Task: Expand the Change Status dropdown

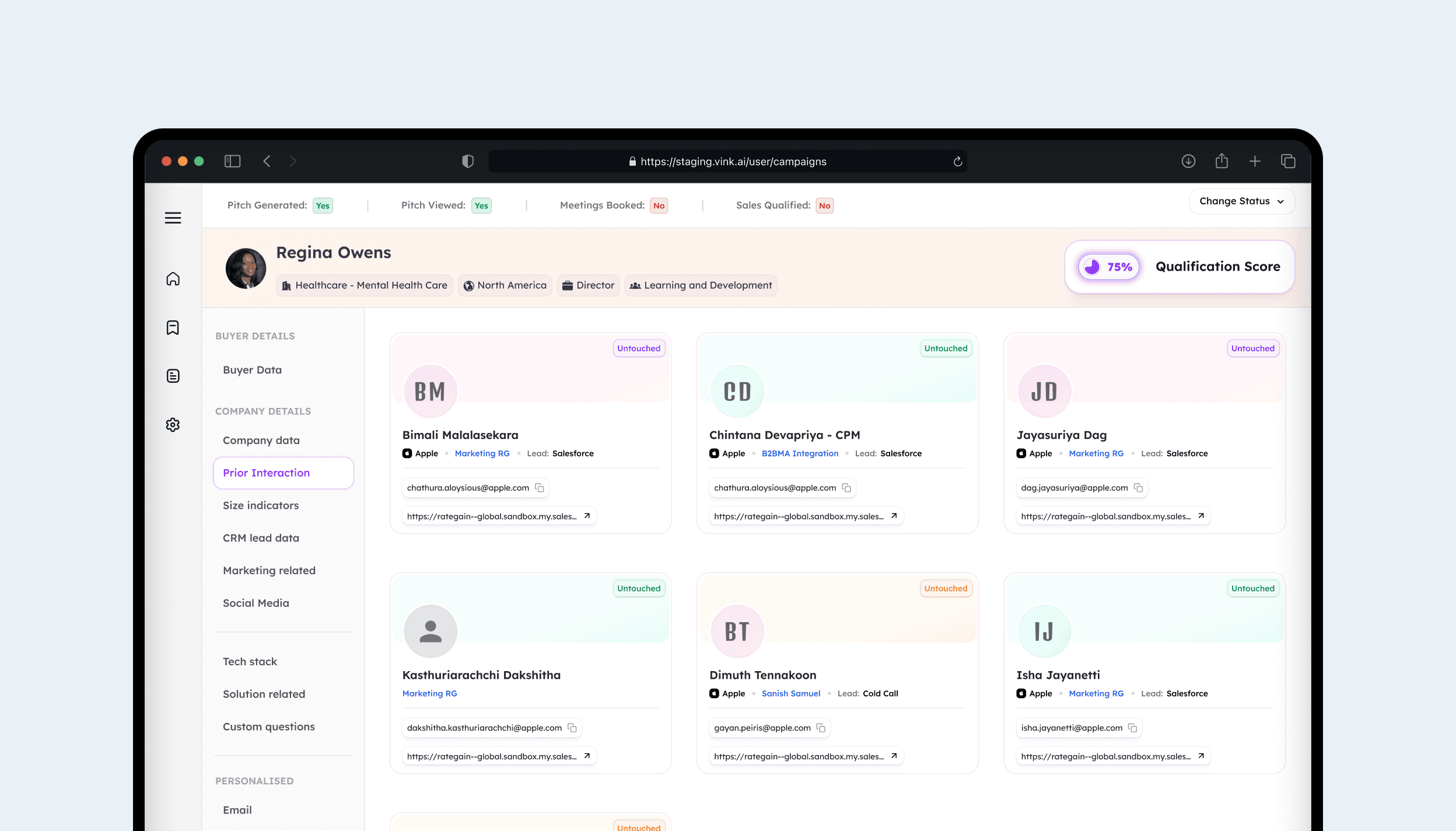Action: (x=1241, y=201)
